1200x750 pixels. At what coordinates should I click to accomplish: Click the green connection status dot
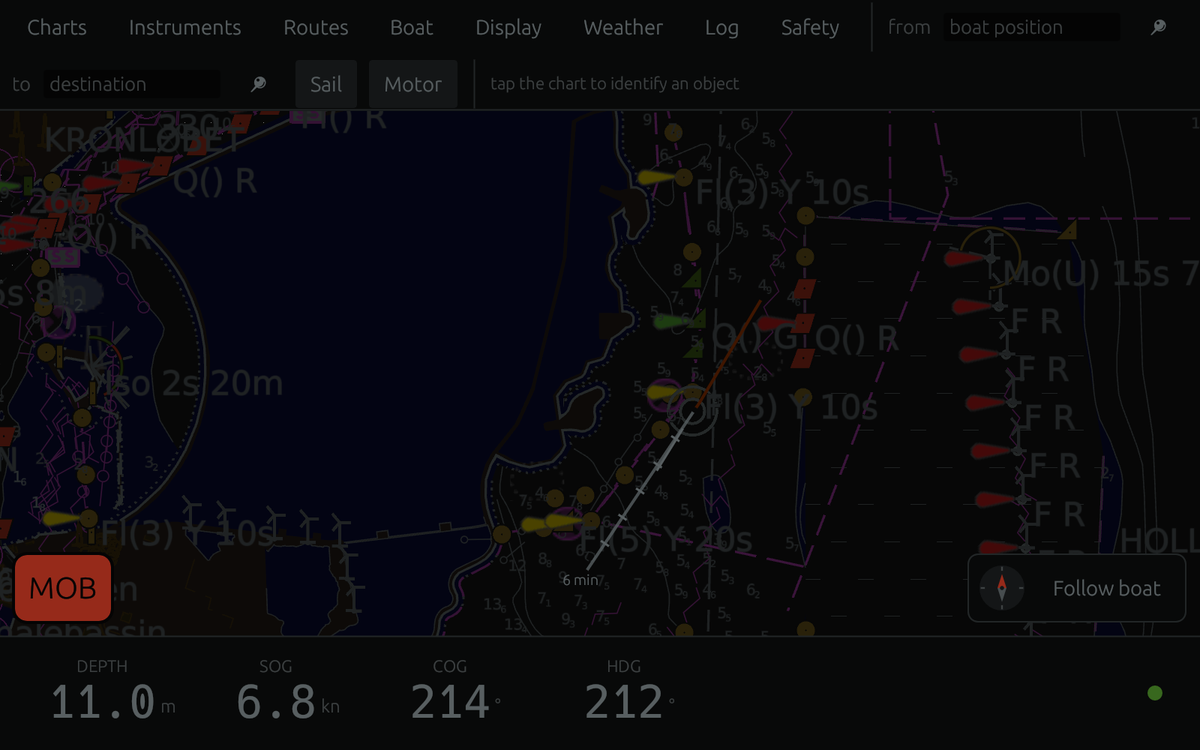click(1155, 693)
